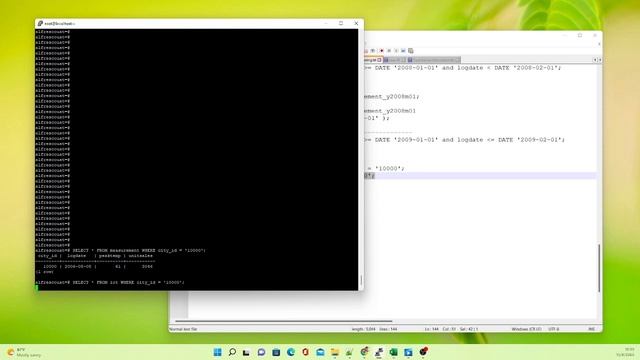Click result row 10000 in terminal

[x=97, y=267]
